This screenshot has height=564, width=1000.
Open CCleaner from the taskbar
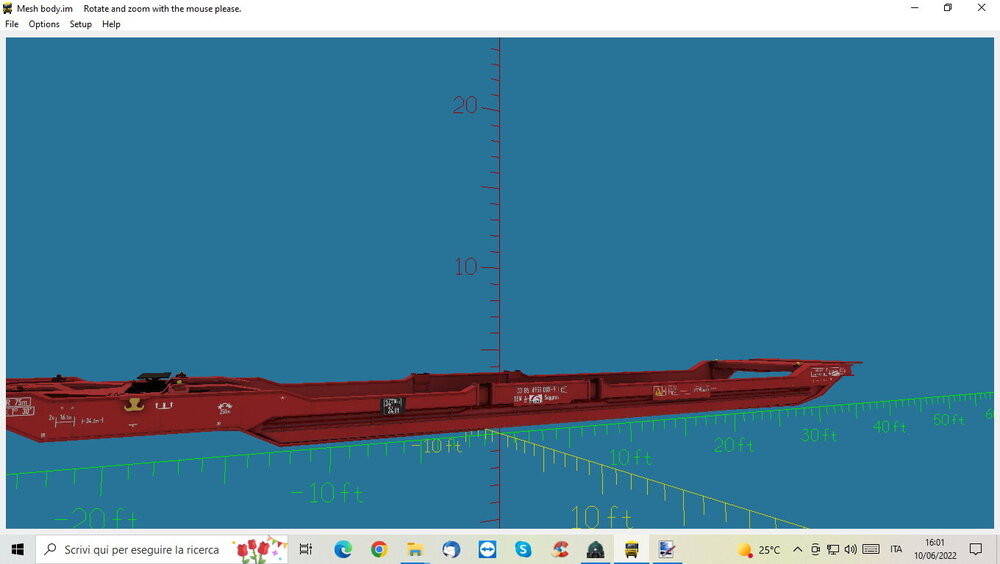tap(560, 549)
